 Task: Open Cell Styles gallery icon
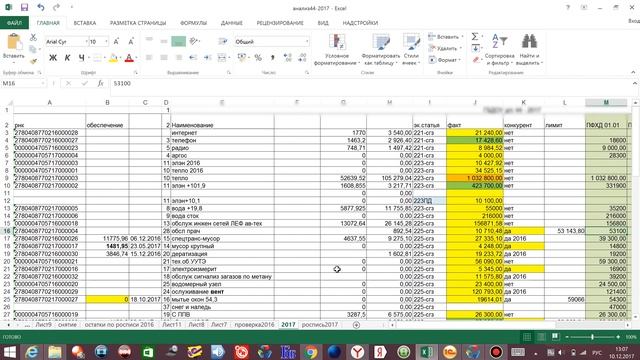coord(411,42)
